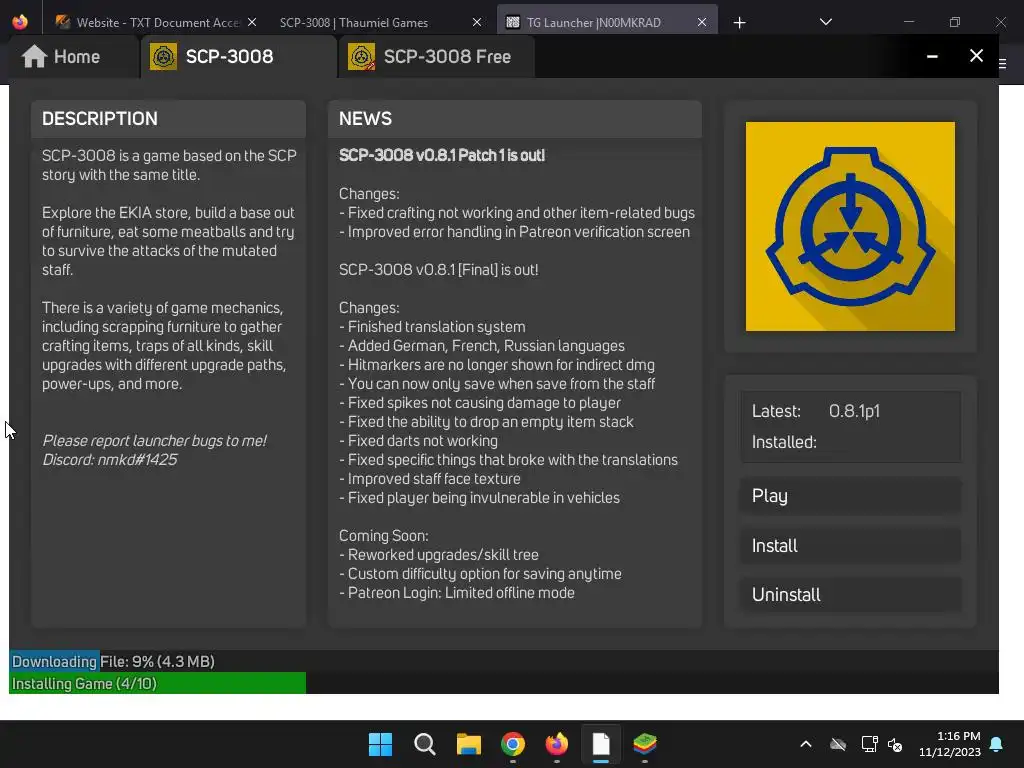Expand the list all tabs chevron

click(825, 22)
